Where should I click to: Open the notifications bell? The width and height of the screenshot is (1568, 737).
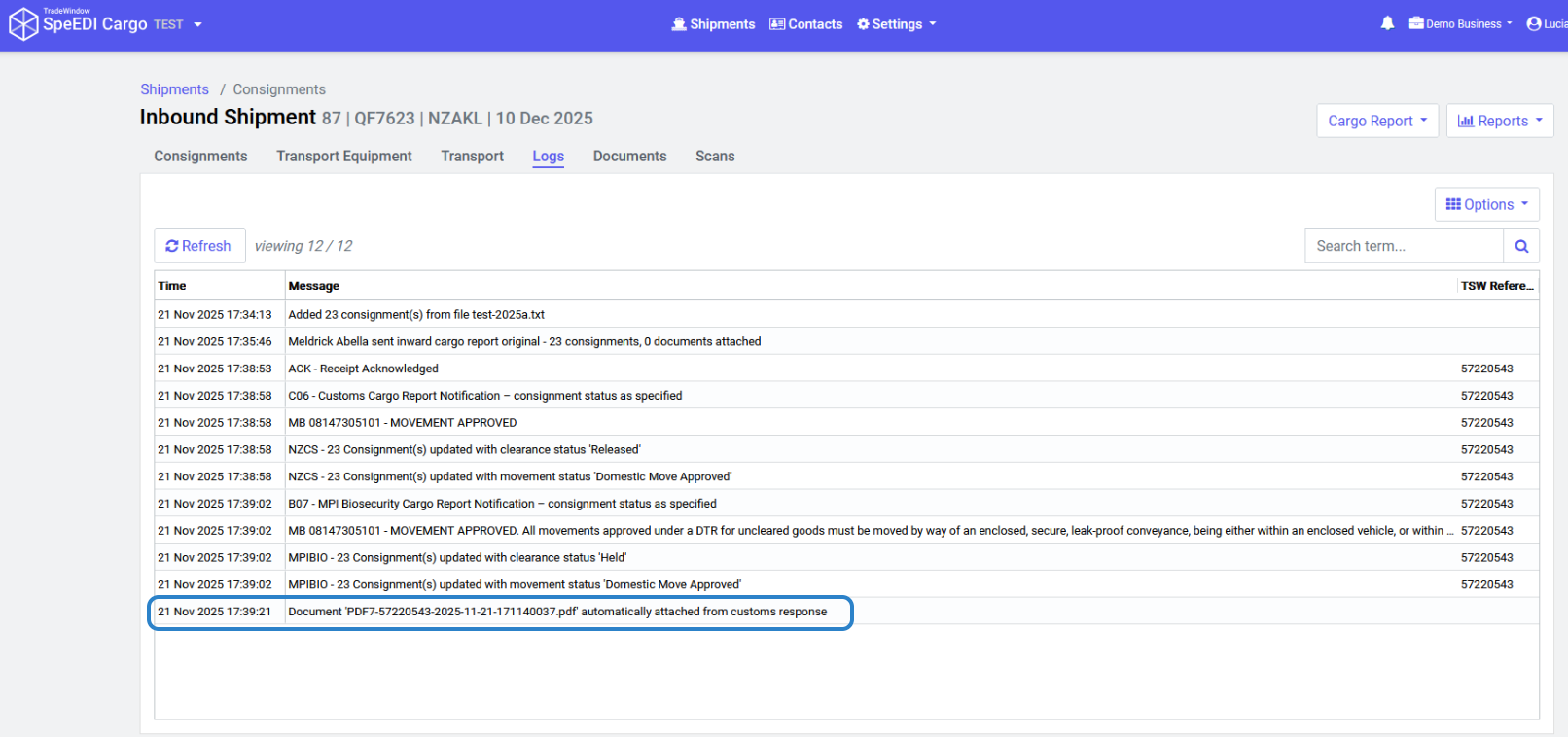[1387, 23]
